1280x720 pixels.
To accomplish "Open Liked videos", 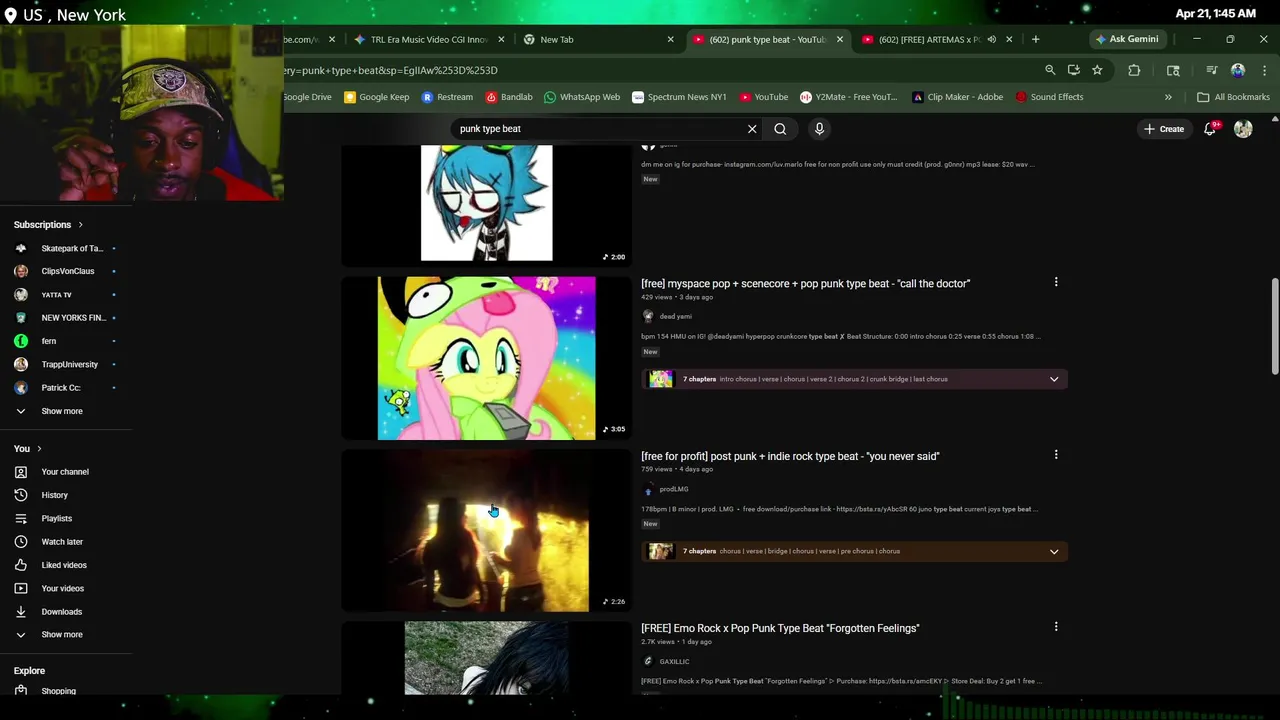I will click(66, 565).
